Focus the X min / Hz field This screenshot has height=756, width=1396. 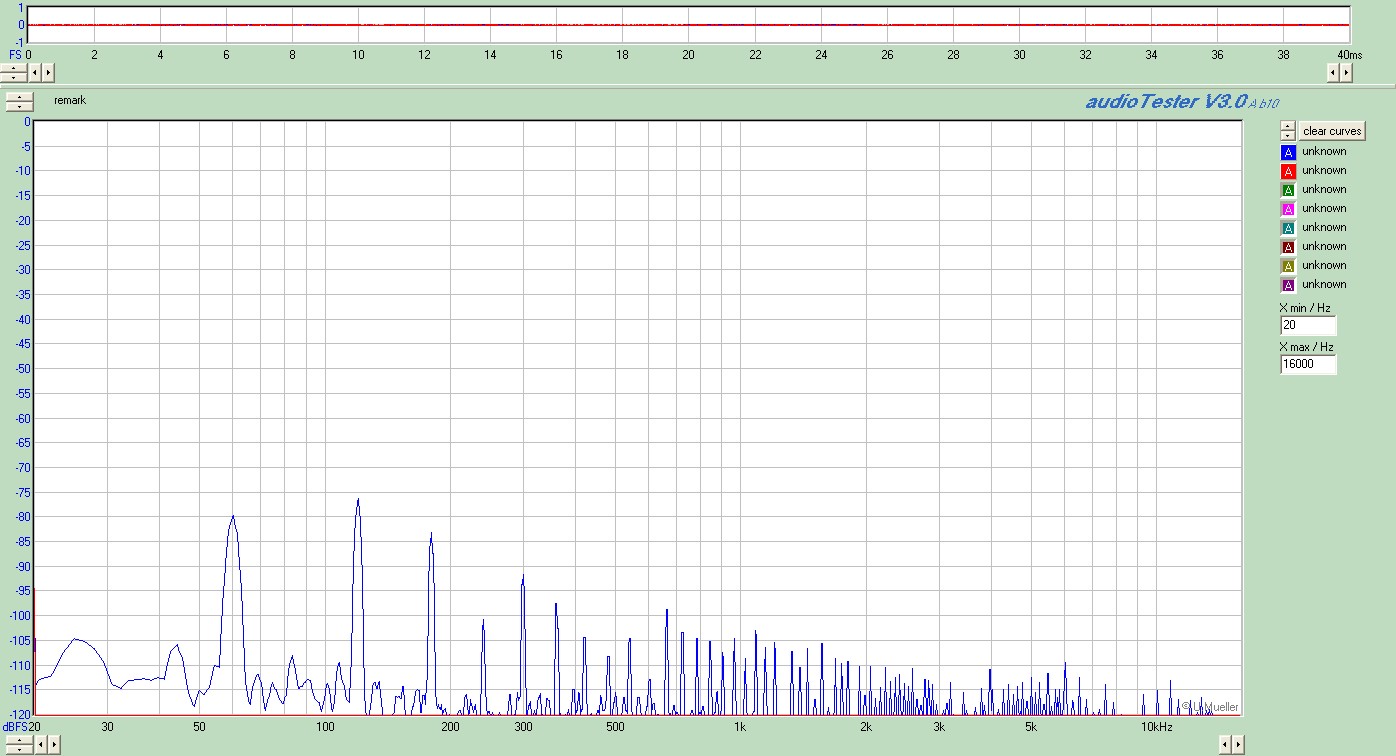point(1308,325)
